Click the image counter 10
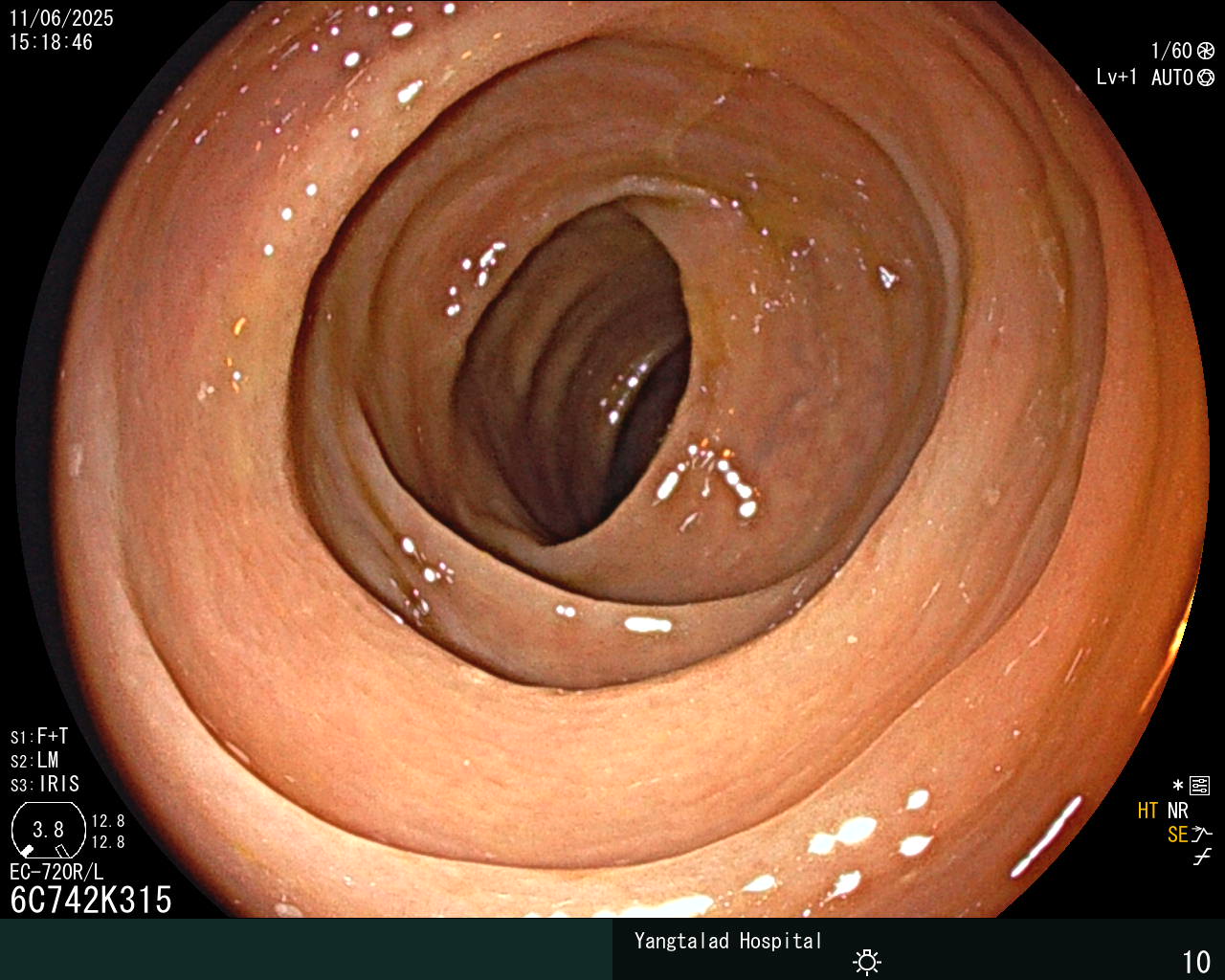The height and width of the screenshot is (980, 1225). pyautogui.click(x=1197, y=962)
